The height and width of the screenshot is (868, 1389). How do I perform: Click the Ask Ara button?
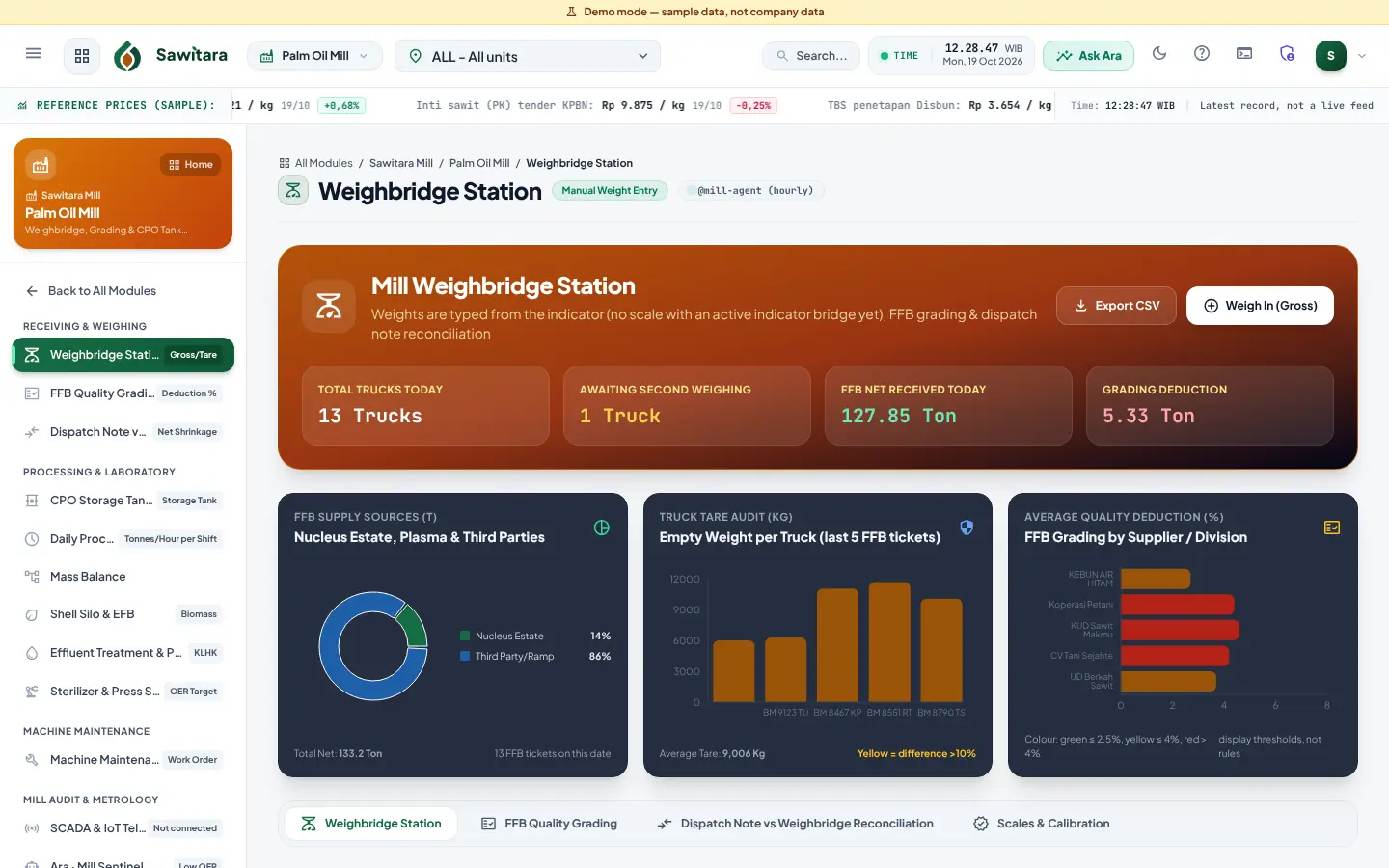[1088, 56]
